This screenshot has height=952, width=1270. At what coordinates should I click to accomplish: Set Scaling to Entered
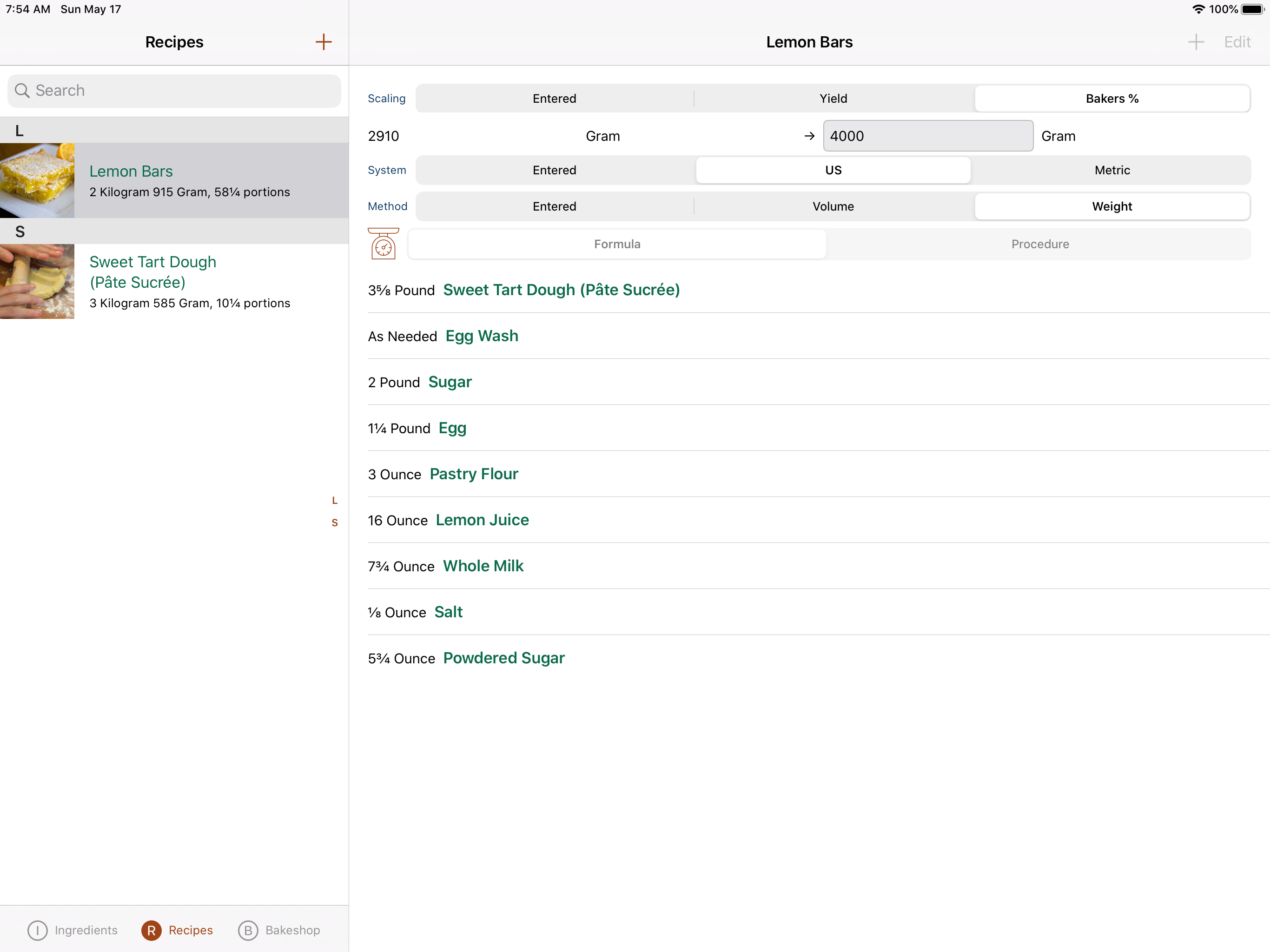pyautogui.click(x=554, y=99)
